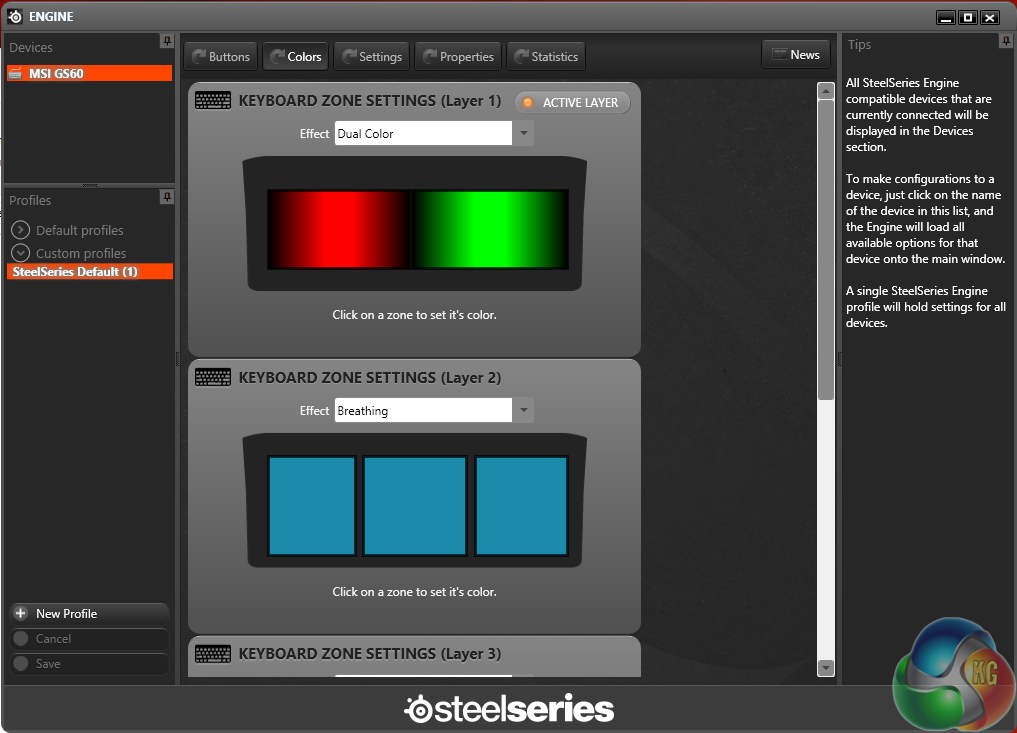Pin the Devices panel

[167, 42]
